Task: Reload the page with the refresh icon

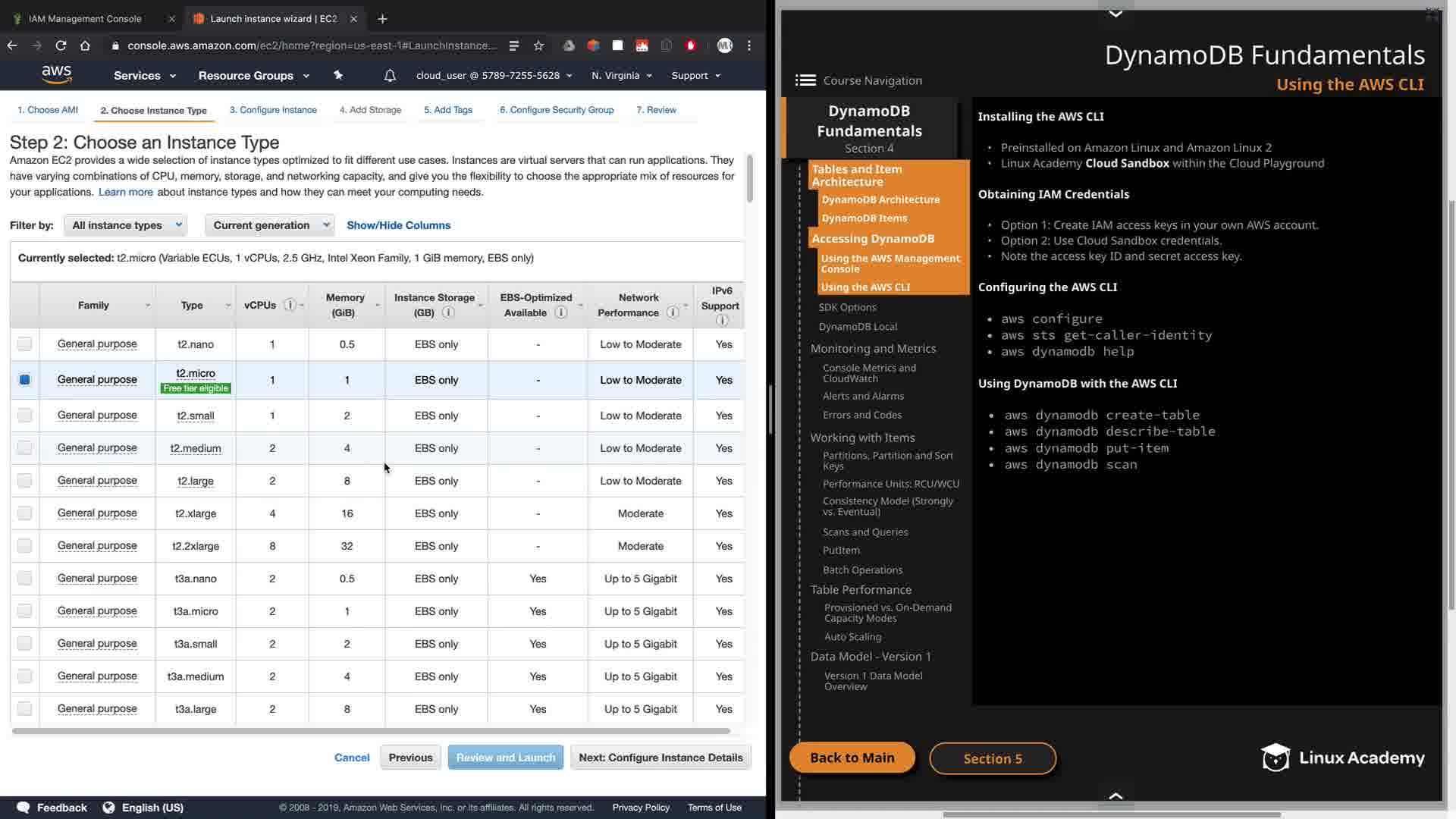Action: pyautogui.click(x=61, y=45)
